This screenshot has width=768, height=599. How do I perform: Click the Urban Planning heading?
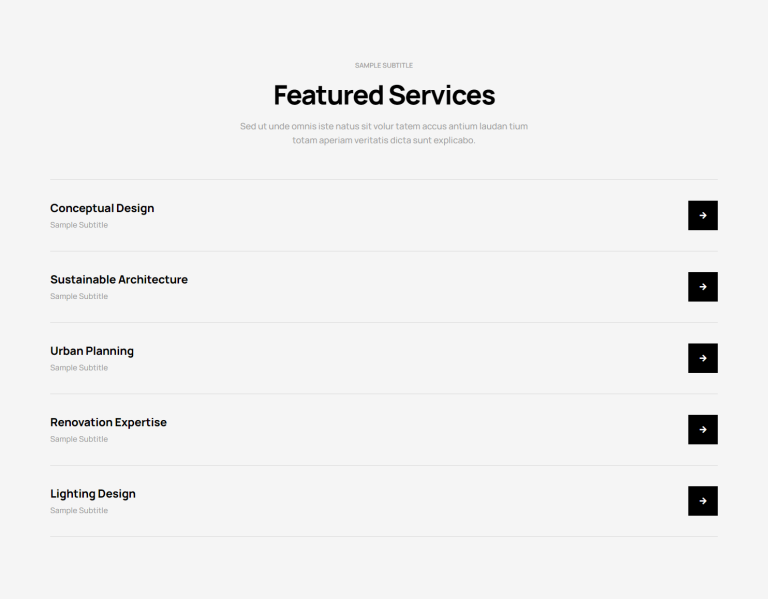[x=92, y=351]
